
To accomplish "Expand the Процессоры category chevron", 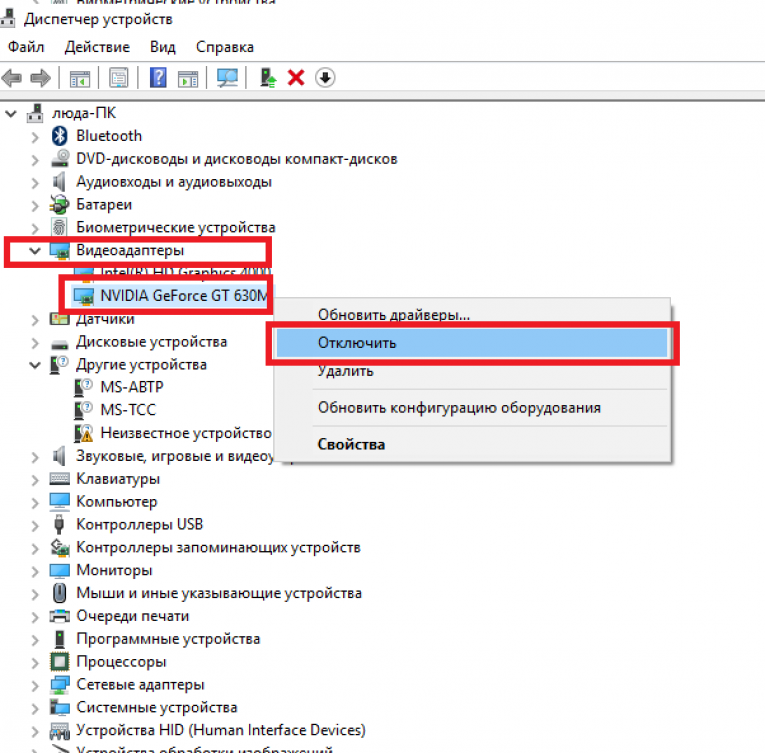I will point(35,663).
